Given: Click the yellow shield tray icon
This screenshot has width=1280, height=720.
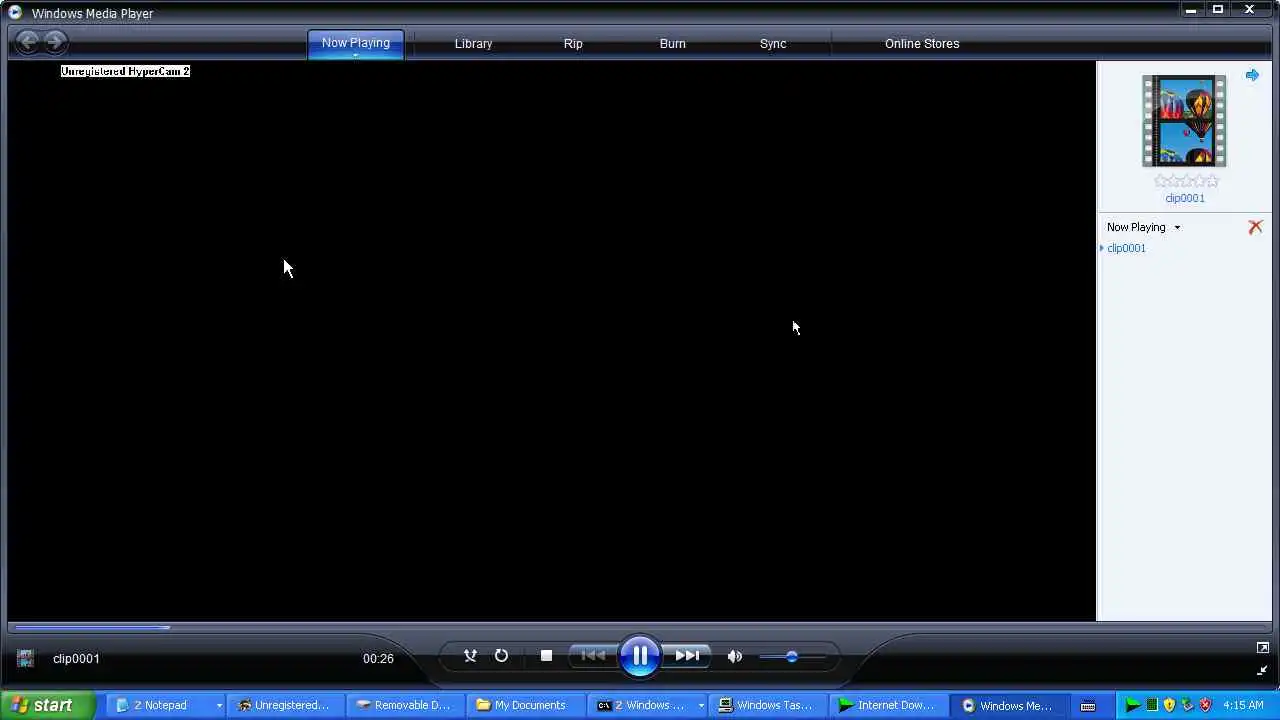Looking at the screenshot, I should [x=1169, y=705].
